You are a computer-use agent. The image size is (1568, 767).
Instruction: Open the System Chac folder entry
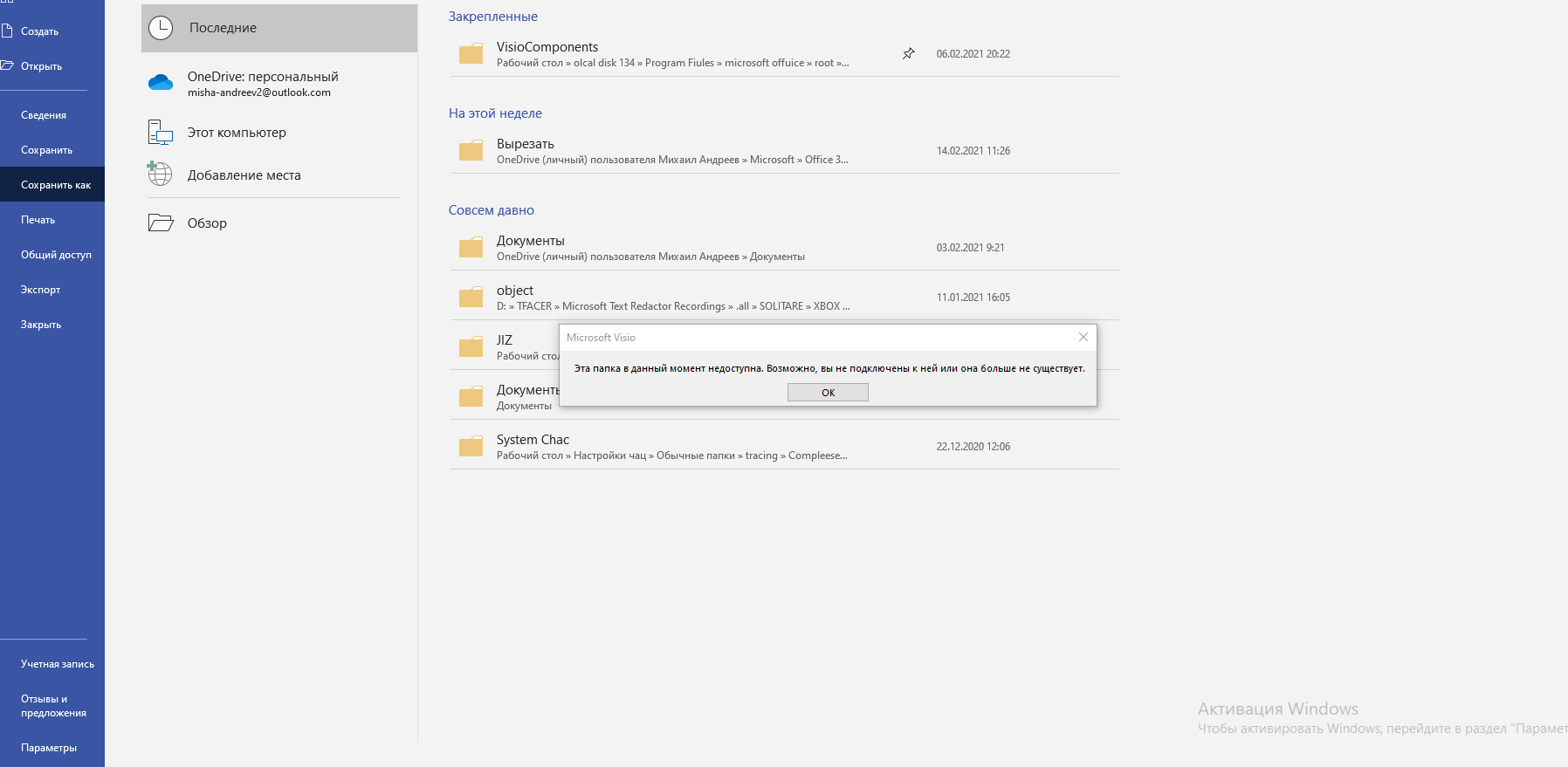(784, 447)
